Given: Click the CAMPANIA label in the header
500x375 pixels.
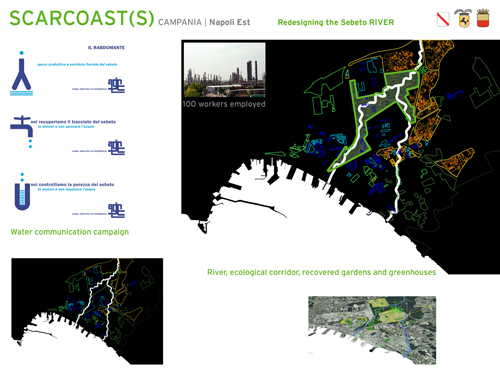Looking at the screenshot, I should tap(180, 22).
